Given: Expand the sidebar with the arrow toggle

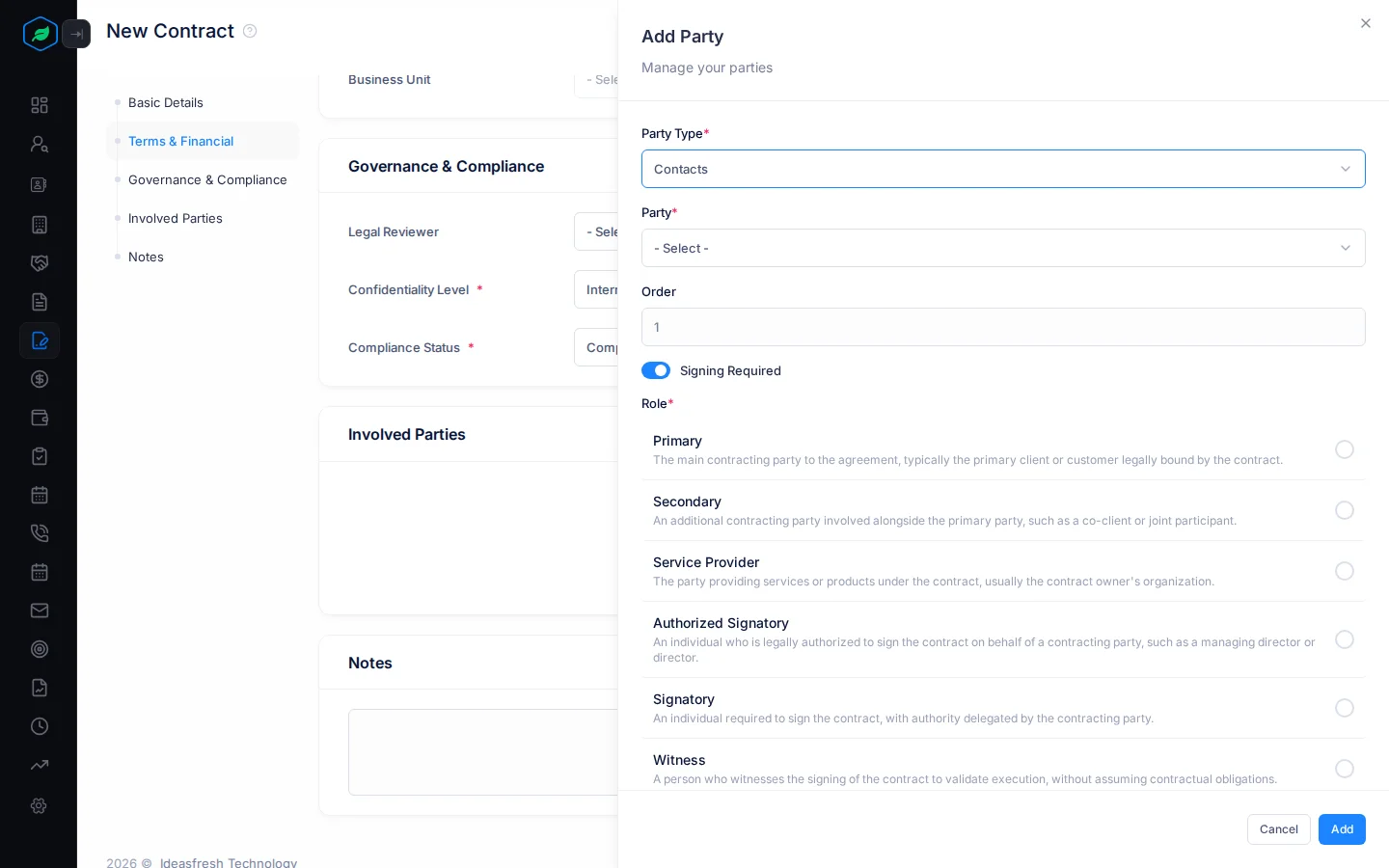Looking at the screenshot, I should click(x=76, y=34).
